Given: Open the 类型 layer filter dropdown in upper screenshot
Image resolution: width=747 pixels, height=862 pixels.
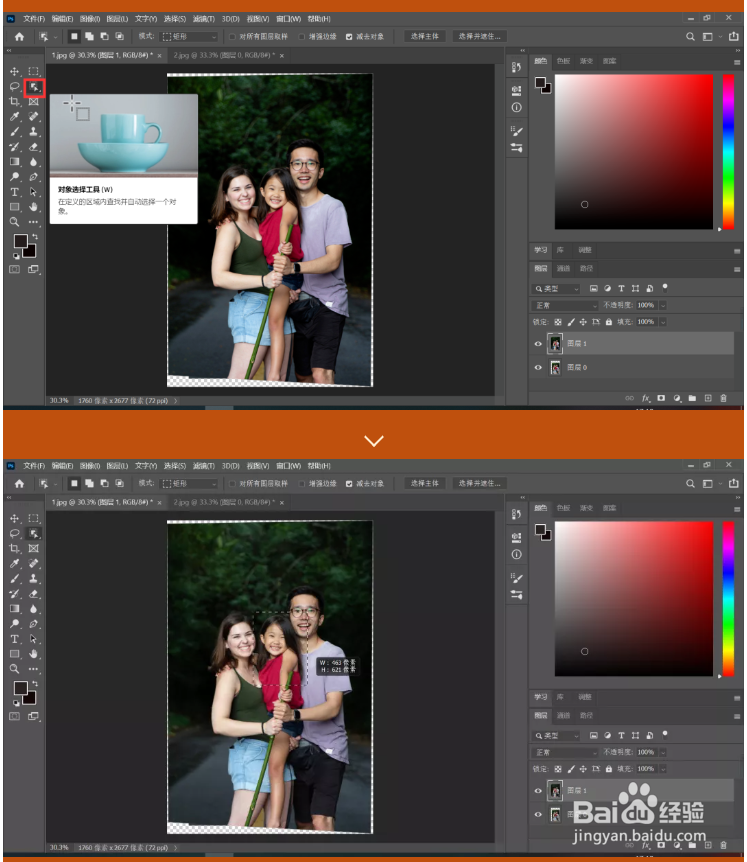Looking at the screenshot, I should tap(556, 289).
